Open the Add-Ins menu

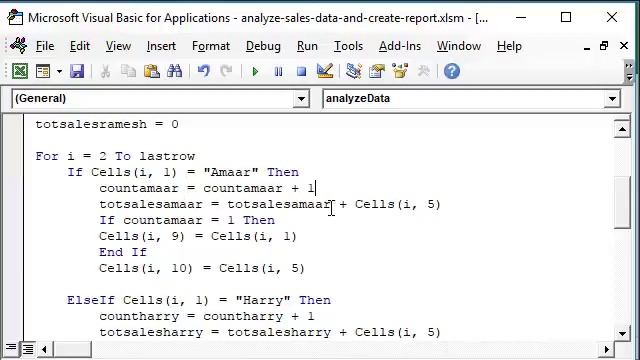pyautogui.click(x=400, y=46)
